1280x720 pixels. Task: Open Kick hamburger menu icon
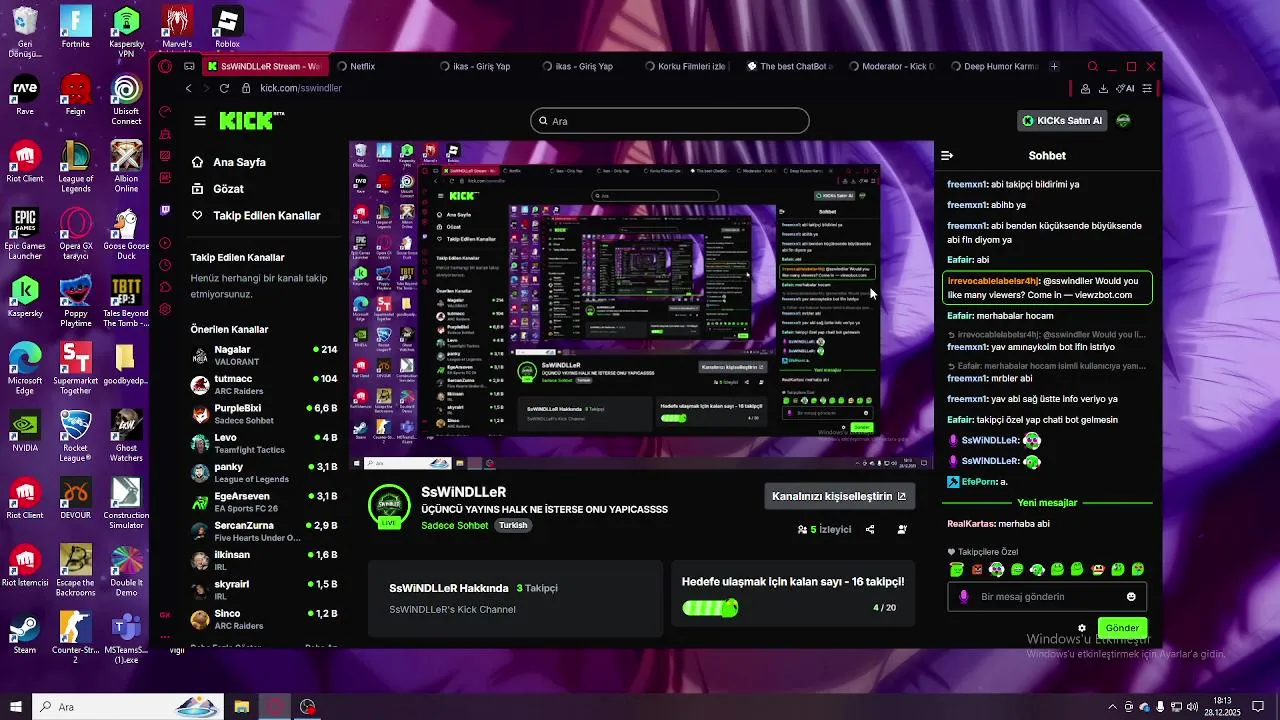(200, 121)
